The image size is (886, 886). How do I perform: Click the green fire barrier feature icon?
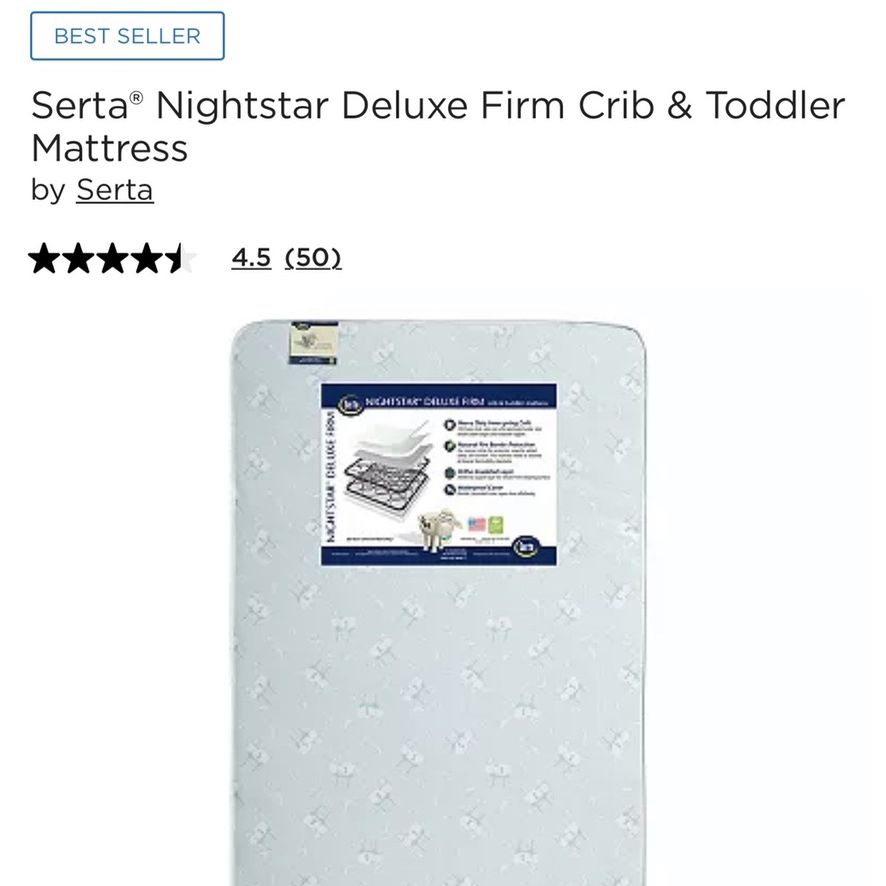click(x=450, y=446)
